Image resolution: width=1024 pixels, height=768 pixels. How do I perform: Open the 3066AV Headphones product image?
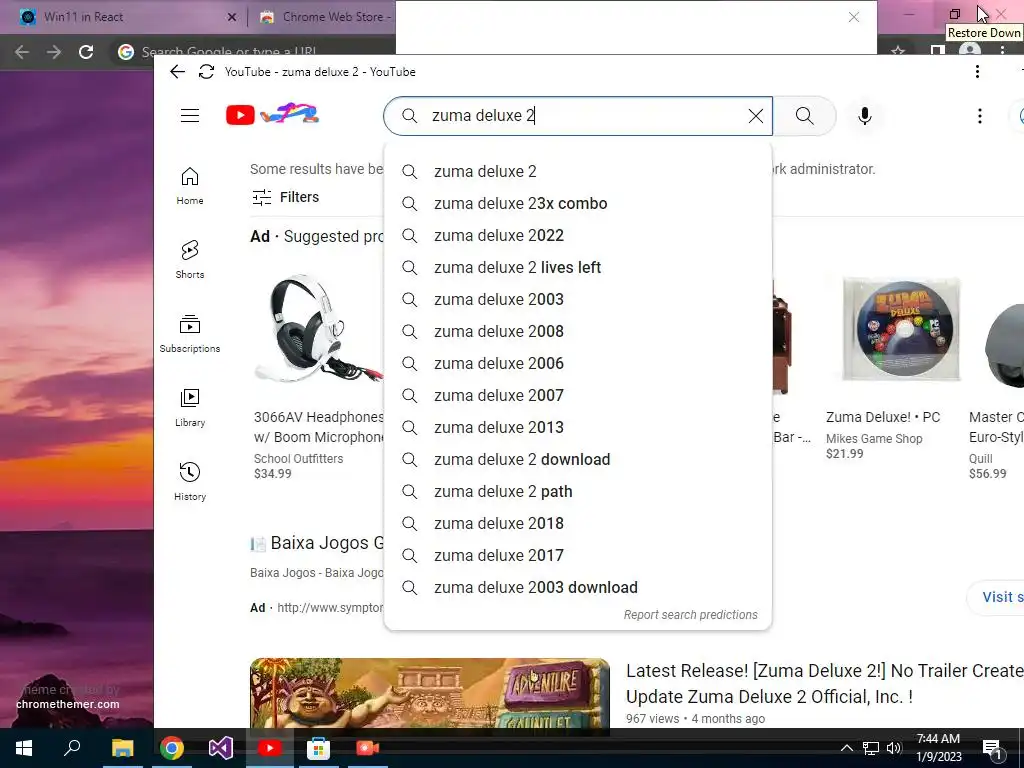(318, 328)
